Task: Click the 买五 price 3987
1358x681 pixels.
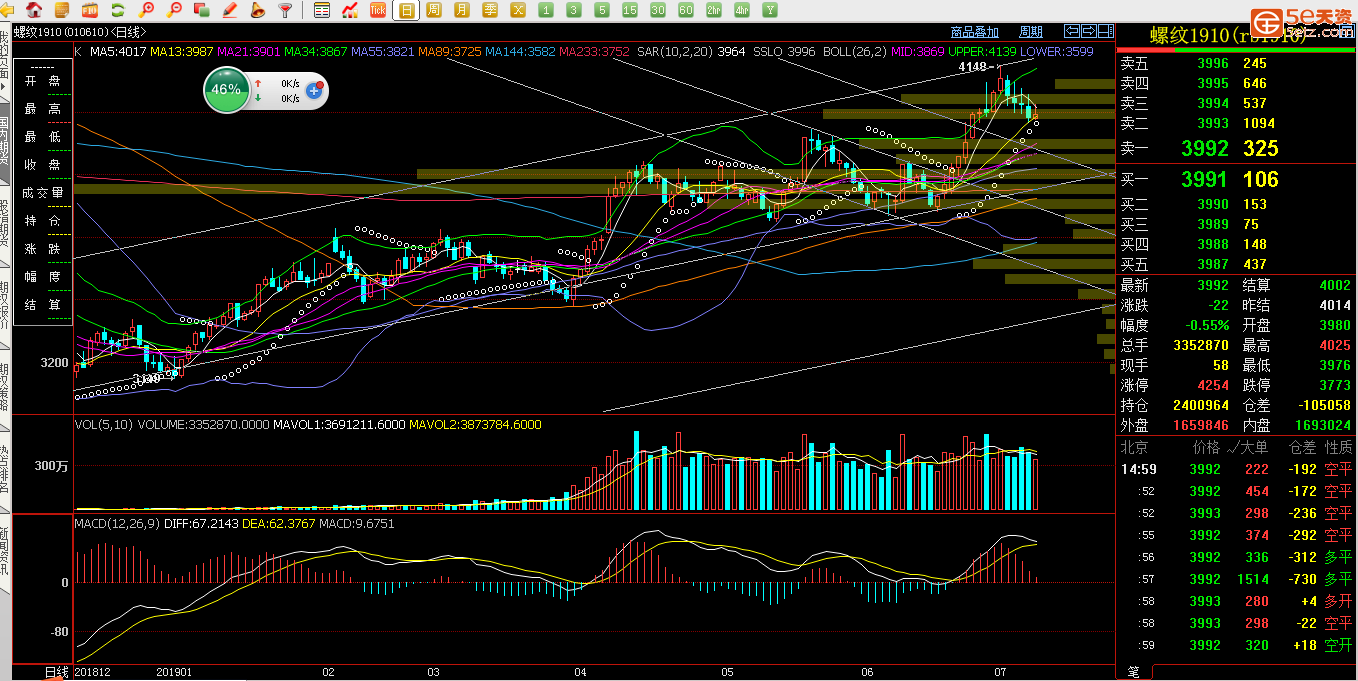Action: click(x=1212, y=264)
